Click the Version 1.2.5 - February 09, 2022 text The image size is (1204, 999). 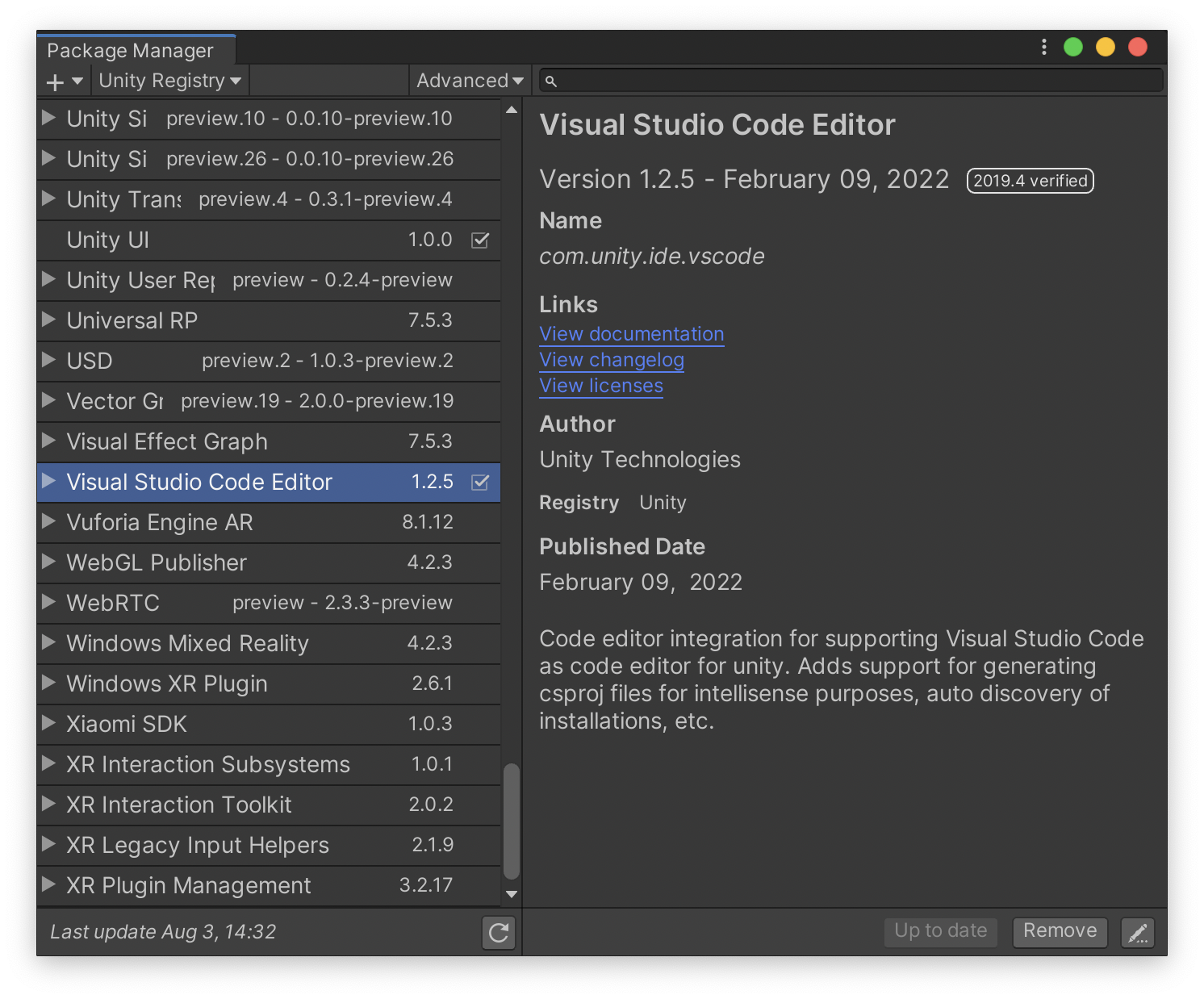tap(744, 179)
